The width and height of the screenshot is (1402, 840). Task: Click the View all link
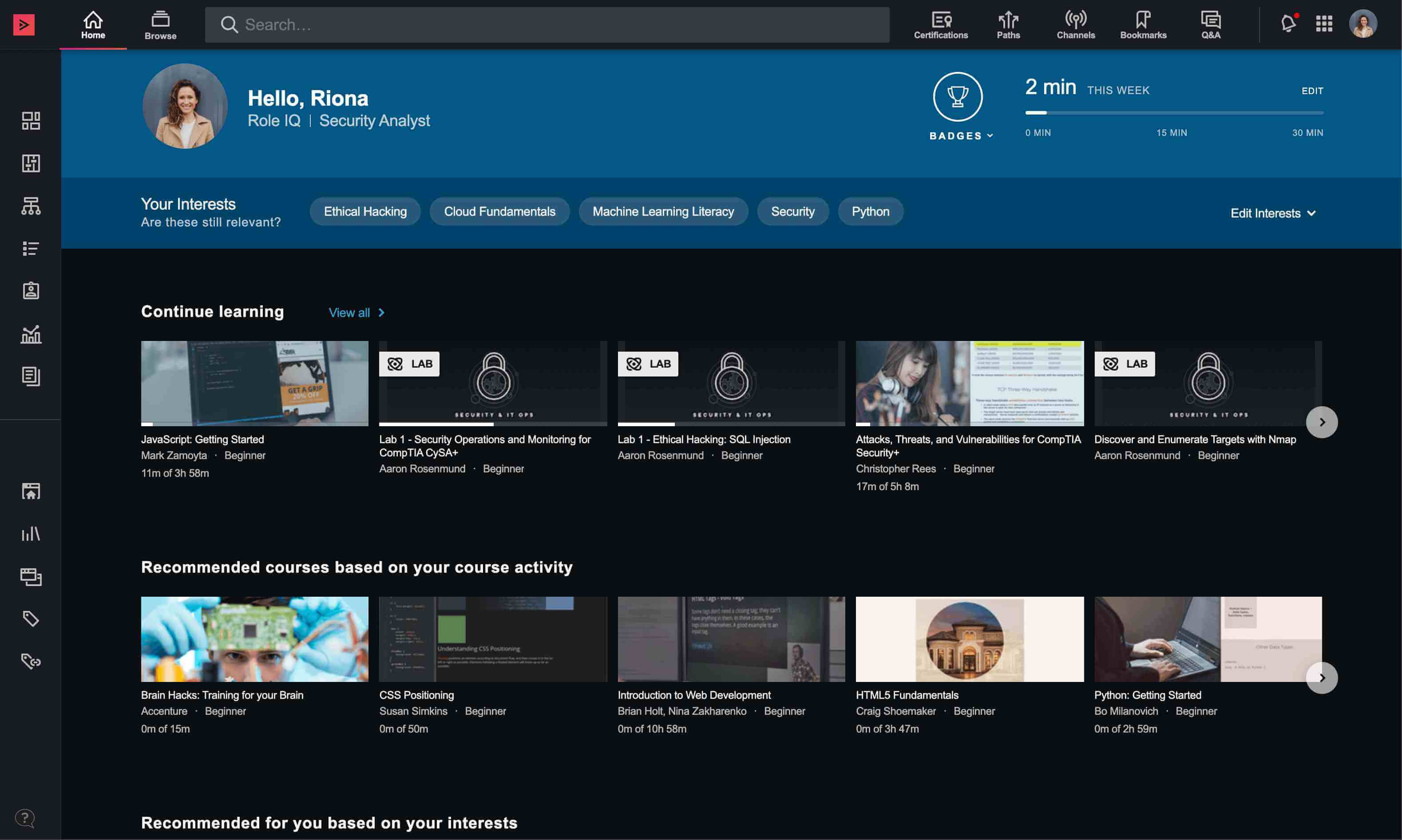(356, 313)
